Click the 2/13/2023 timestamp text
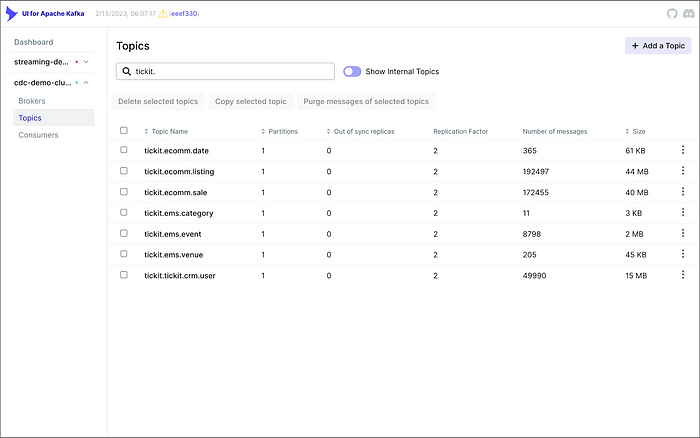Viewport: 700px width, 438px height. [125, 14]
